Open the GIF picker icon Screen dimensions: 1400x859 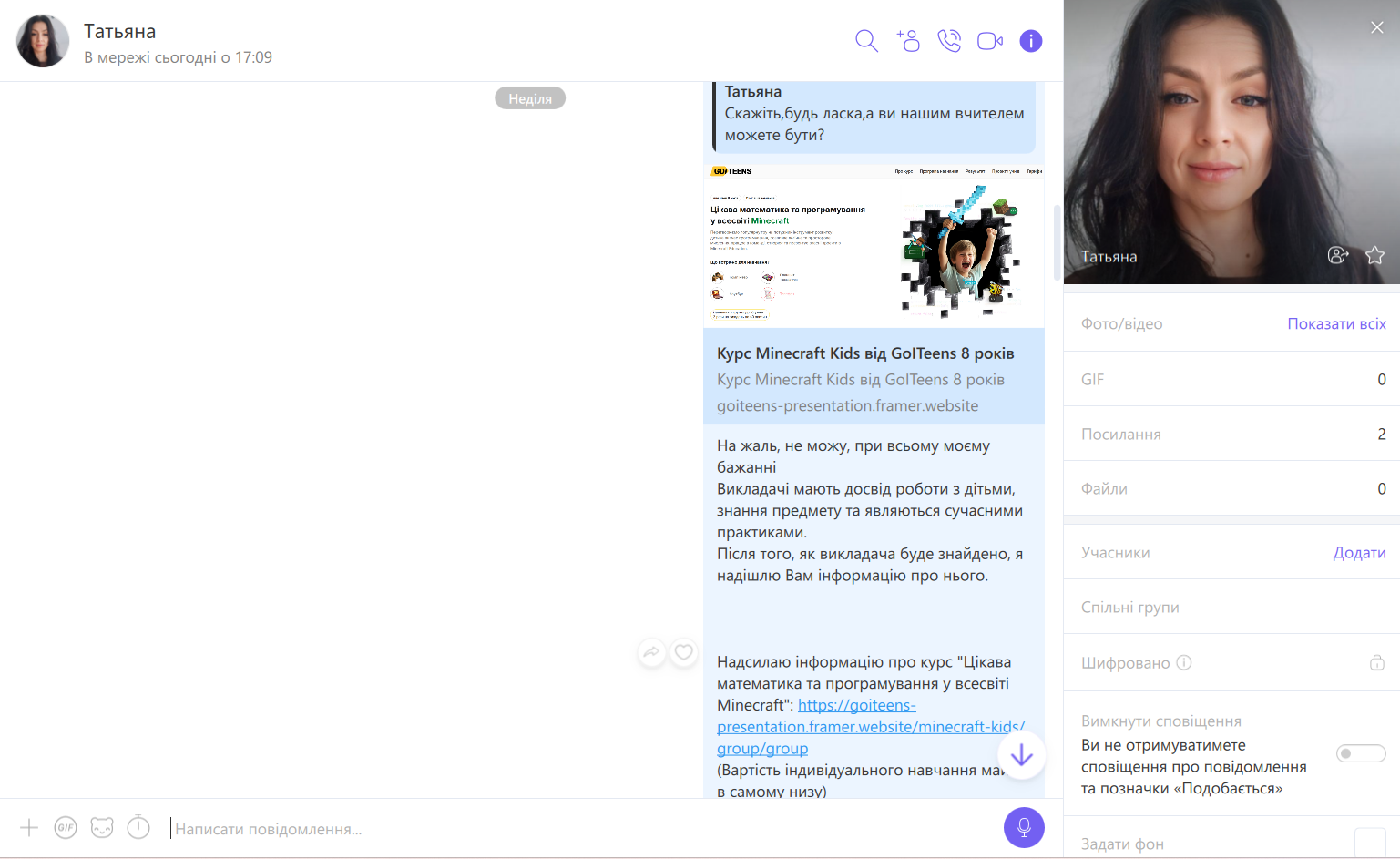tap(66, 827)
